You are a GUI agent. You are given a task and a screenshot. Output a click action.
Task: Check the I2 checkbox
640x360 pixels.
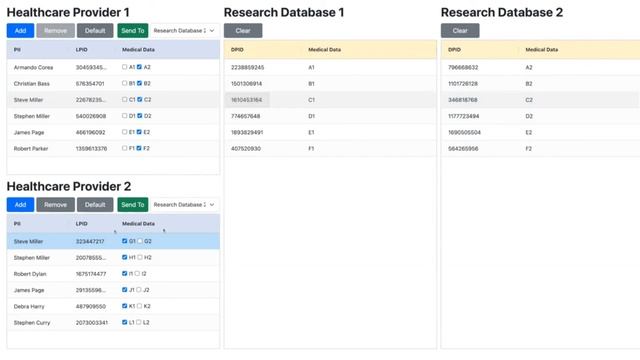[137, 273]
